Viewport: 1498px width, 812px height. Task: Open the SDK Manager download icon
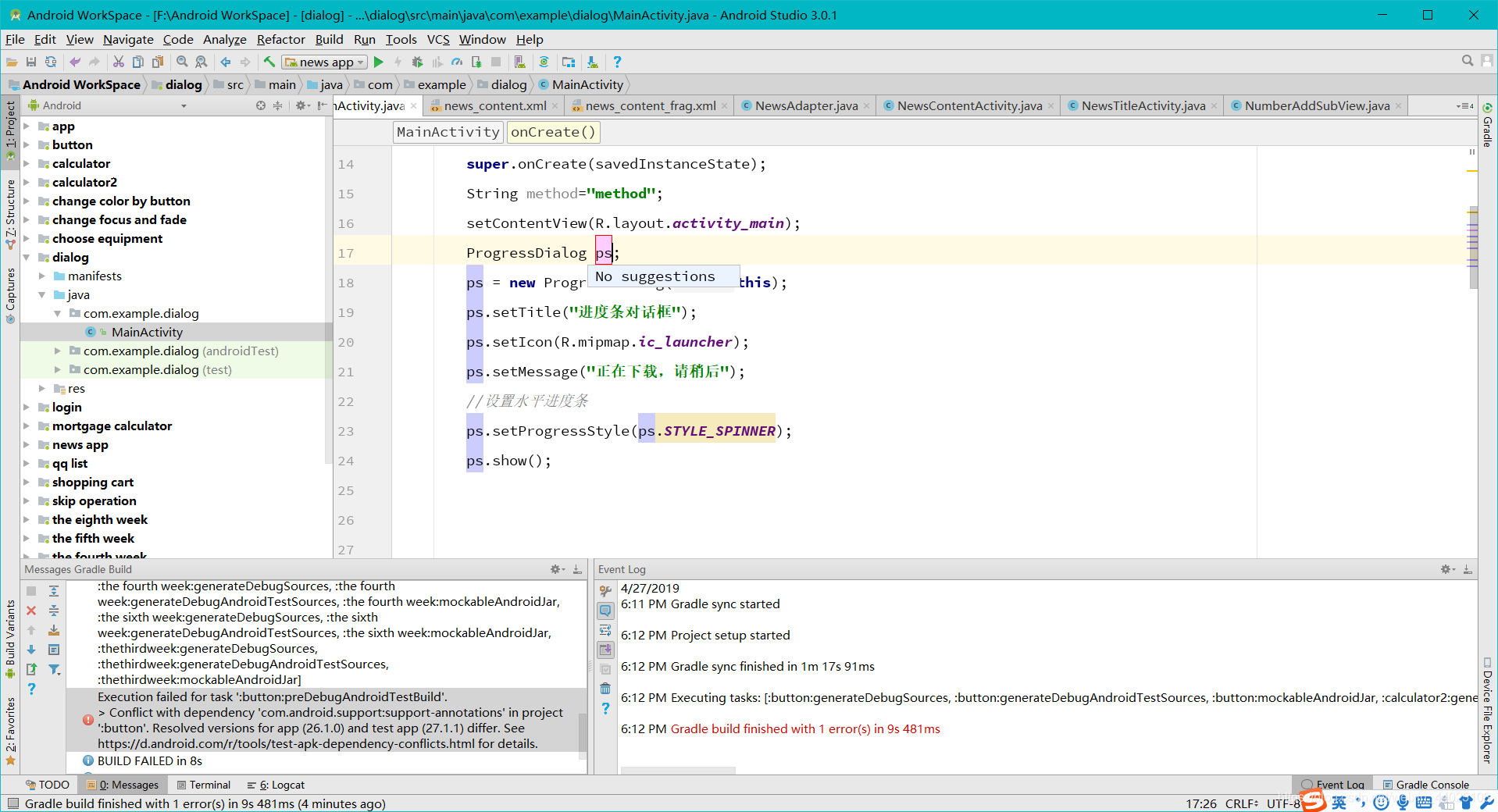[x=593, y=62]
